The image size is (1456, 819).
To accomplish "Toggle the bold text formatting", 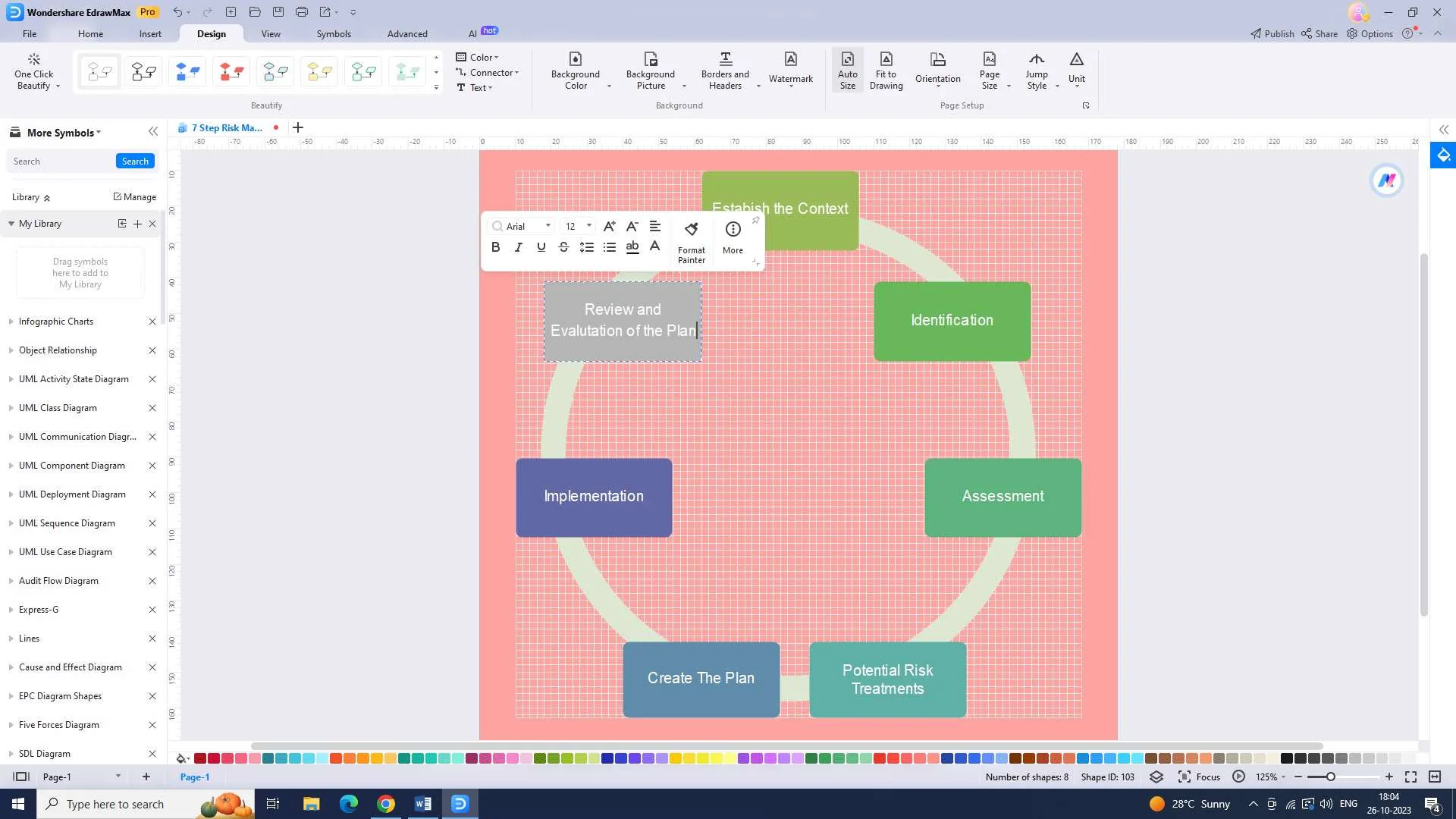I will 495,246.
